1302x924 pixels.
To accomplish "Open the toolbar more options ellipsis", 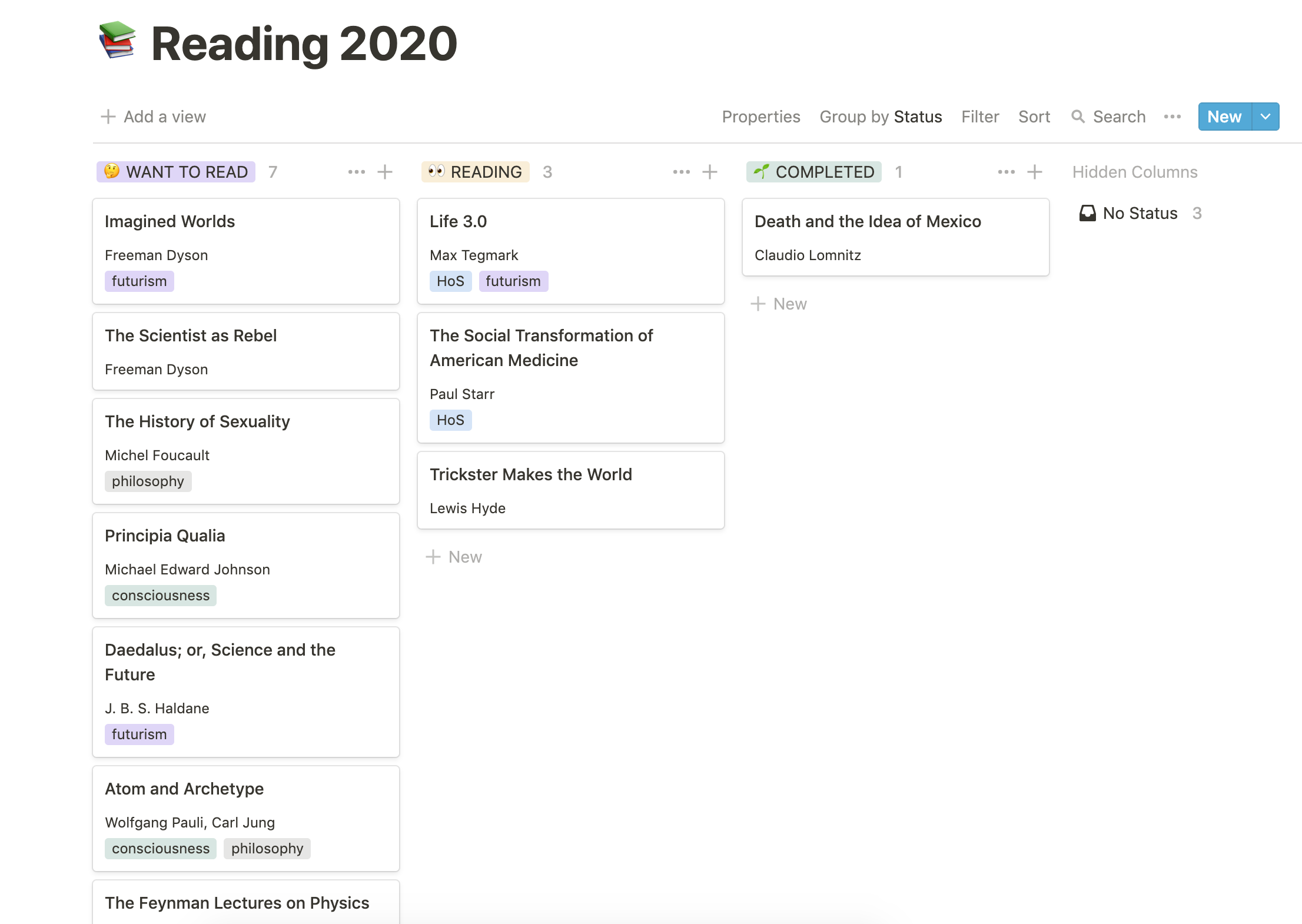I will (1172, 117).
